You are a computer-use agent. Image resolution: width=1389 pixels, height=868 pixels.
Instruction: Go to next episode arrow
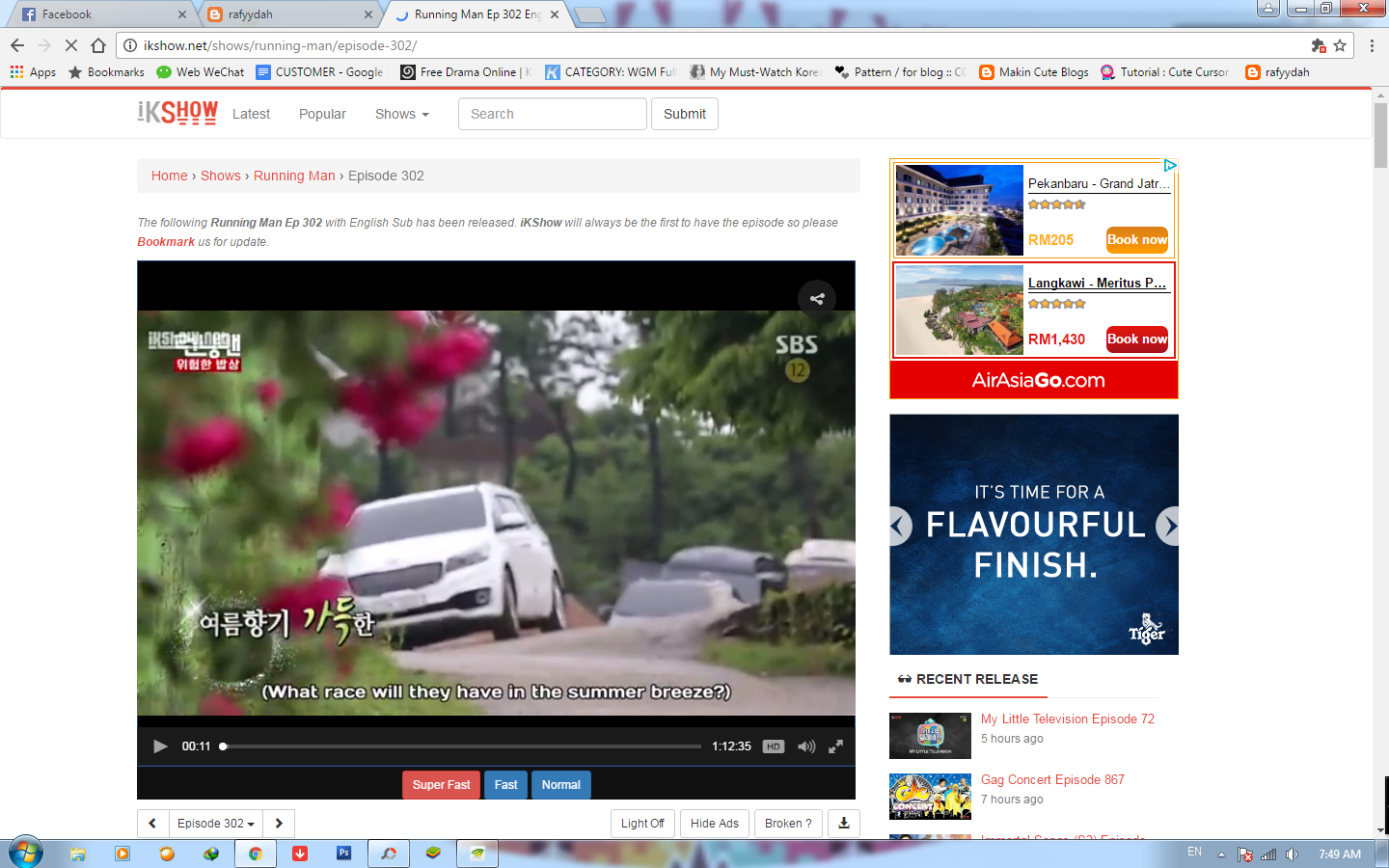tap(279, 824)
